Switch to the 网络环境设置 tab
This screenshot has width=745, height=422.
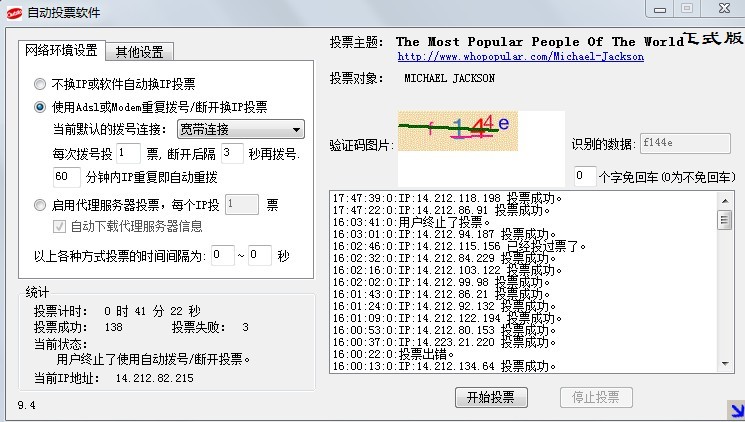tap(61, 50)
